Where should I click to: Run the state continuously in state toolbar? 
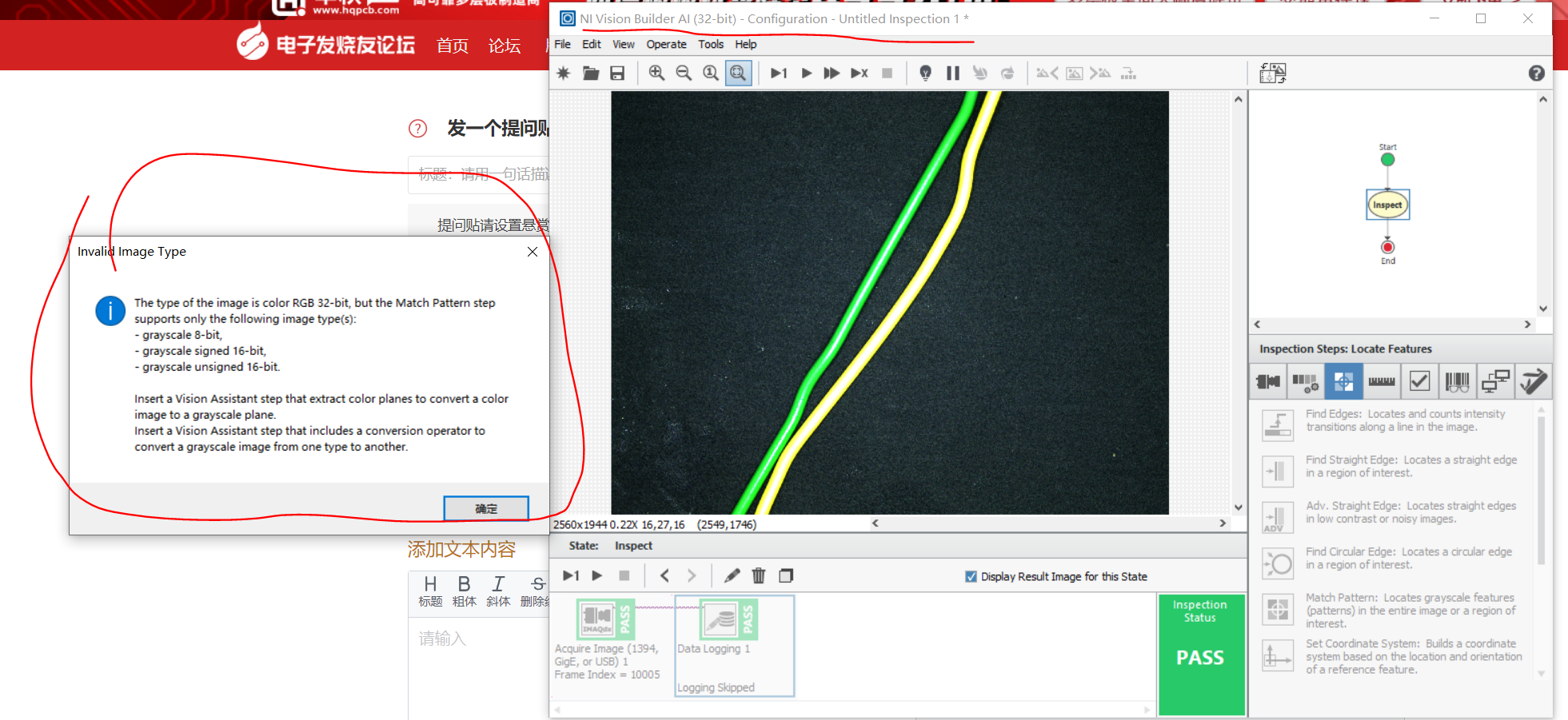pyautogui.click(x=597, y=575)
